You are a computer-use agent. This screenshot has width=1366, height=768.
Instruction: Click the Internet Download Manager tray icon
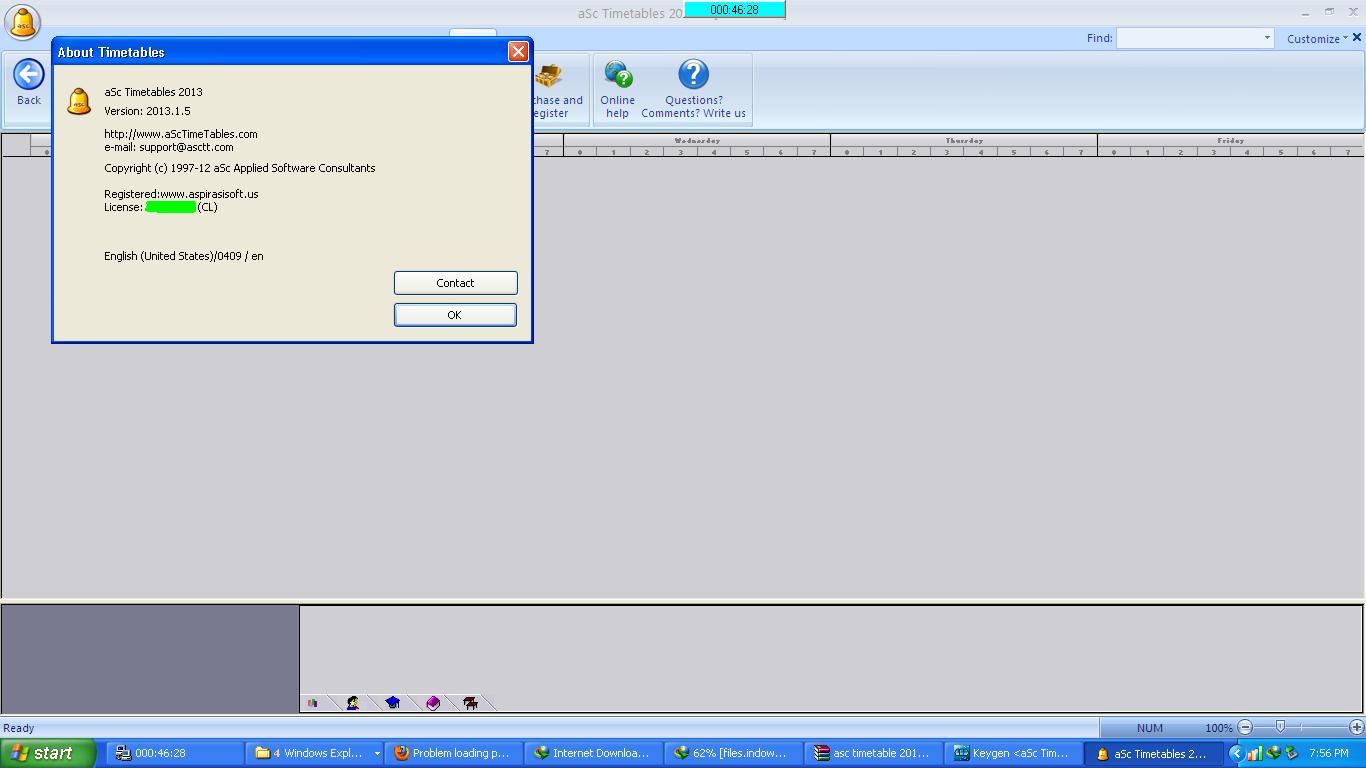(x=1274, y=753)
